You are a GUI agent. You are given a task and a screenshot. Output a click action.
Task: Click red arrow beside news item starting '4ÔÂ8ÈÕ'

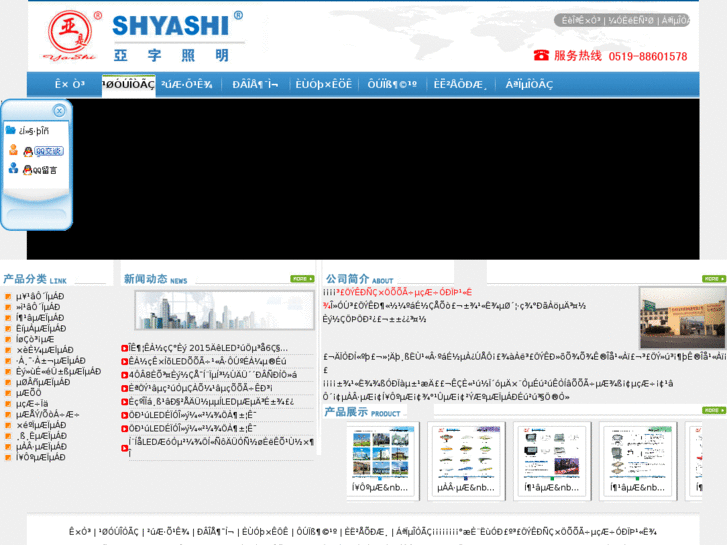pos(124,375)
